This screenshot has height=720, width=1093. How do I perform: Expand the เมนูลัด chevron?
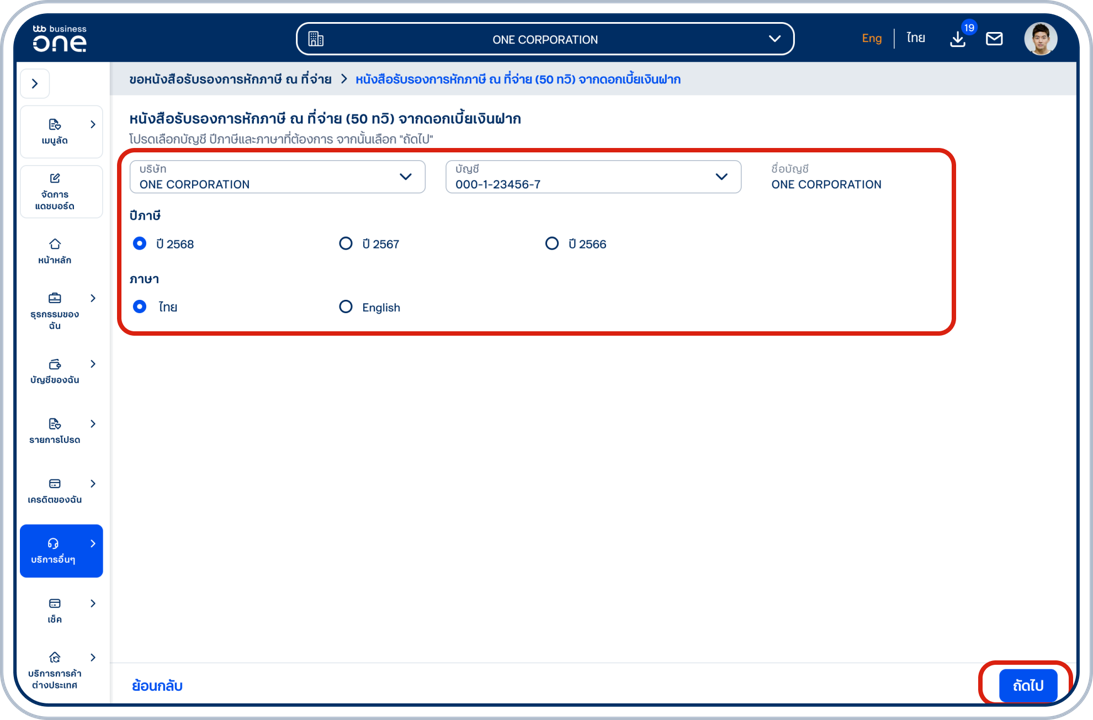pos(93,124)
